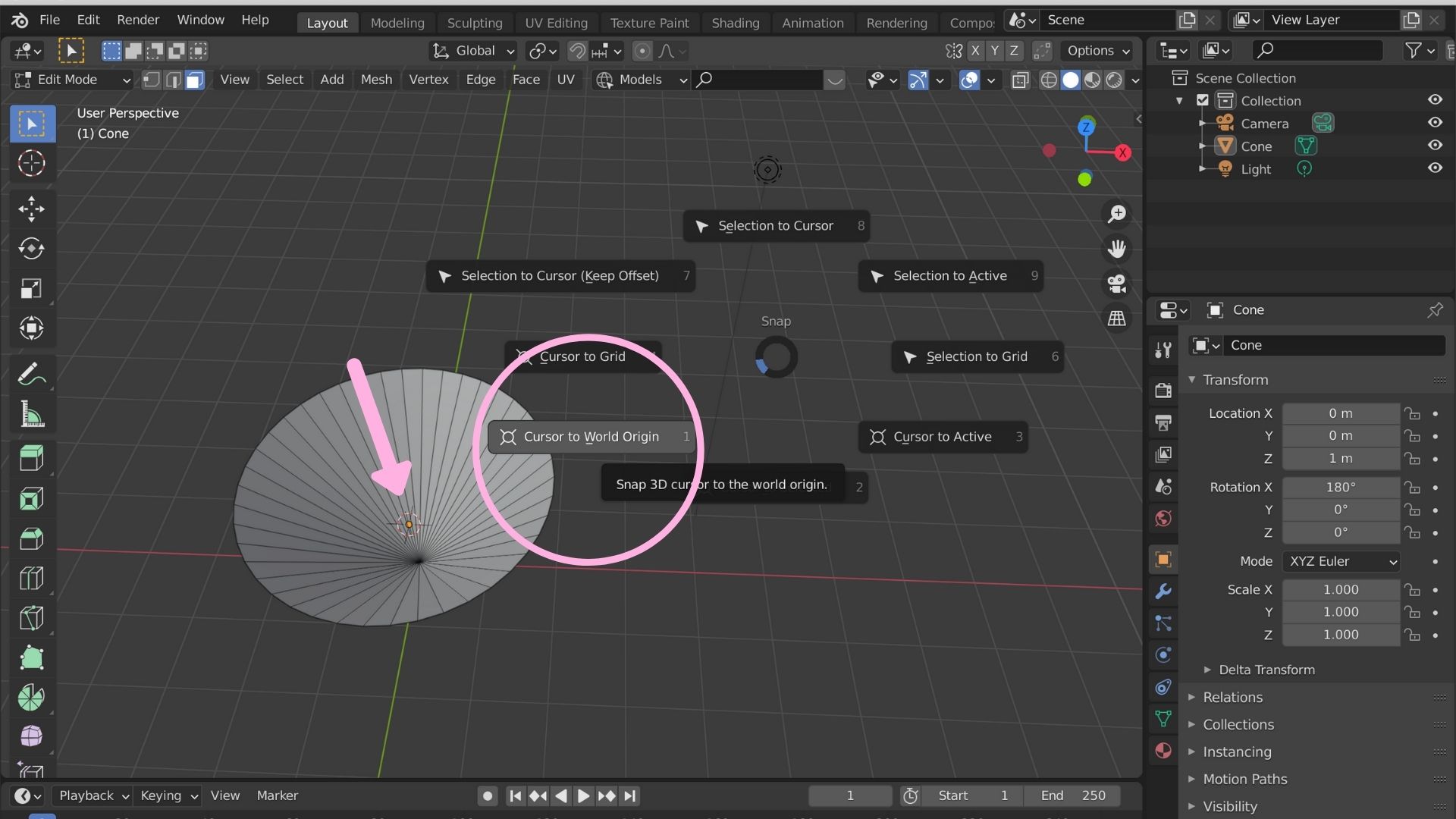Switch to the Shading workspace tab
The width and height of the screenshot is (1456, 819).
tap(734, 22)
